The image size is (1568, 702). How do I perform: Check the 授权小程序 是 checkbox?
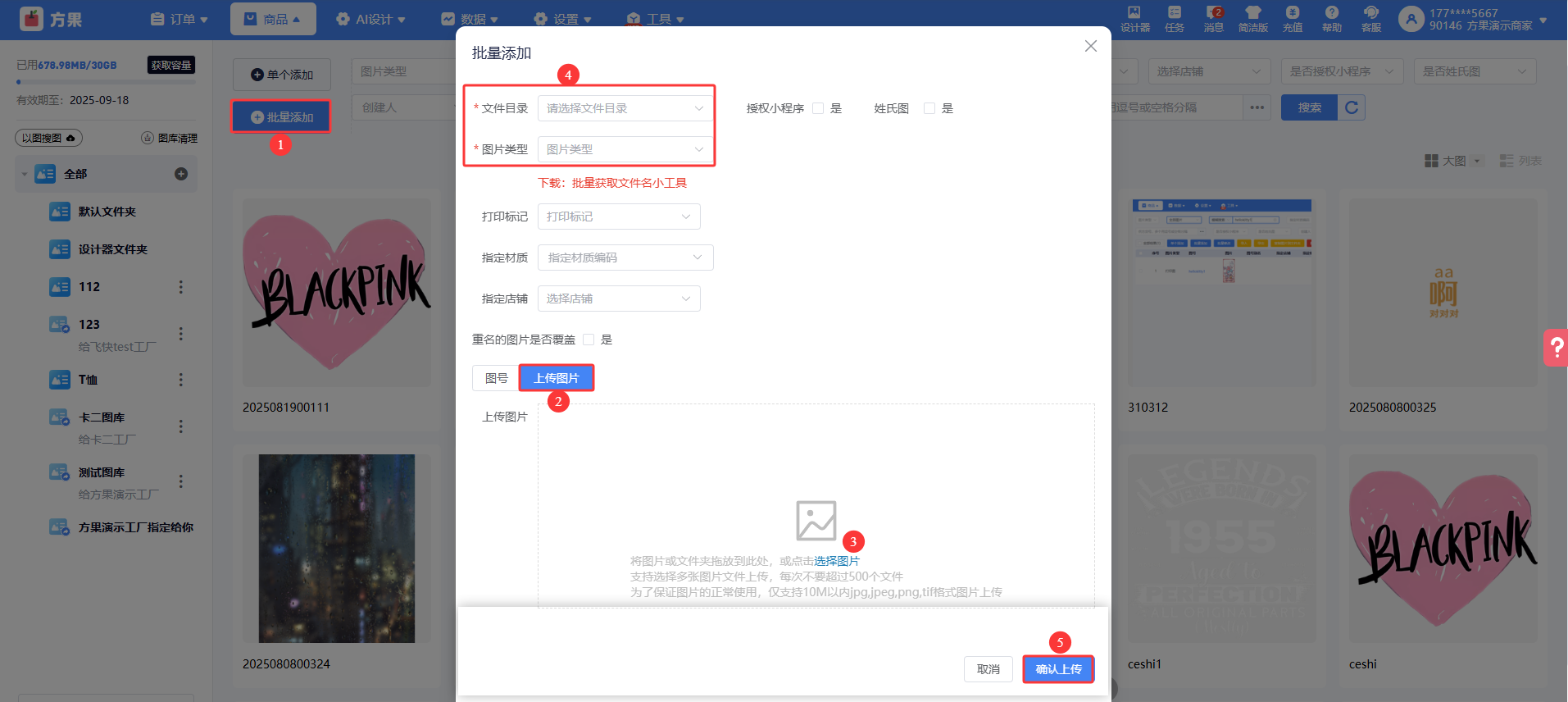point(818,108)
